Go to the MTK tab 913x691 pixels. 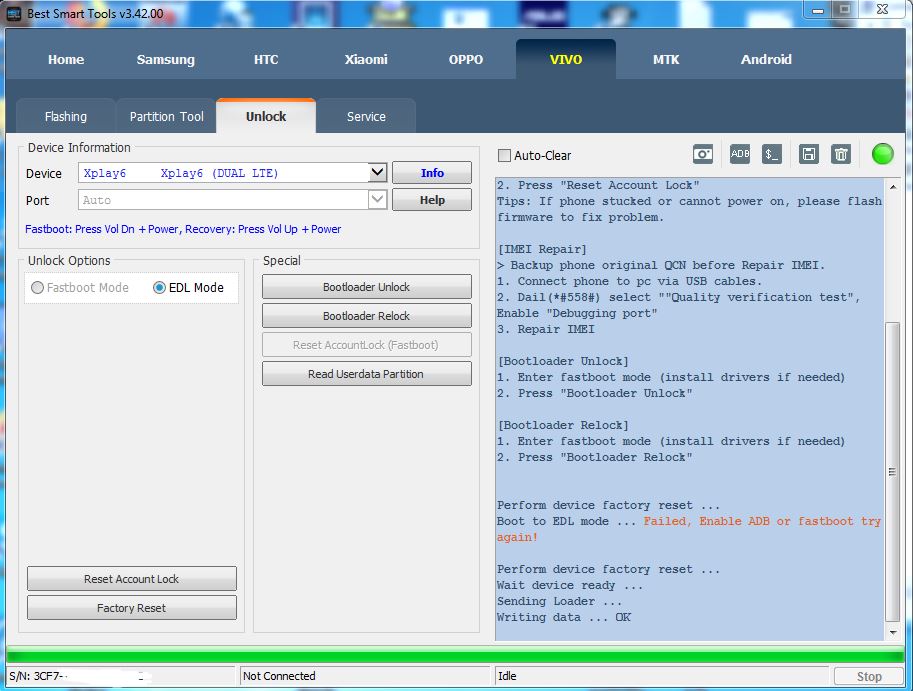tap(666, 59)
